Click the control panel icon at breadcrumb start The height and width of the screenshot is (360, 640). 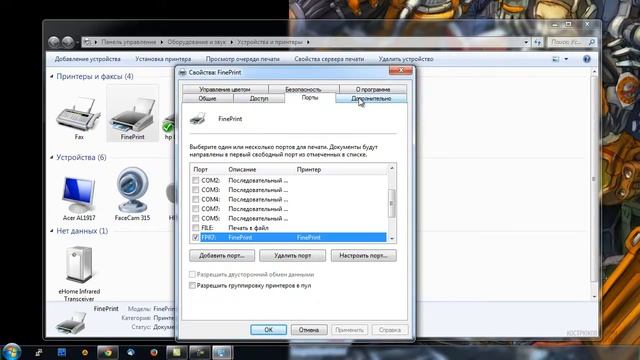(x=87, y=42)
